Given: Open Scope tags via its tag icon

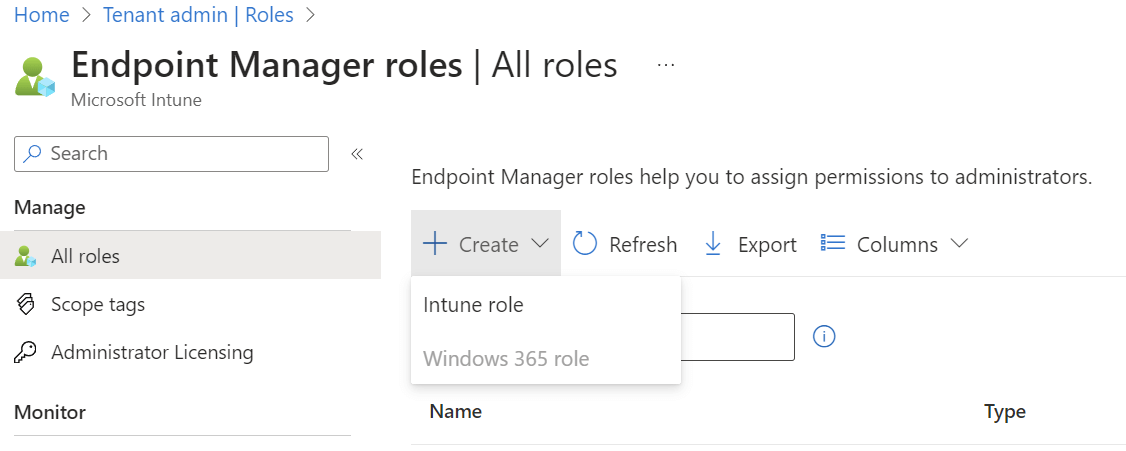Looking at the screenshot, I should click(27, 304).
